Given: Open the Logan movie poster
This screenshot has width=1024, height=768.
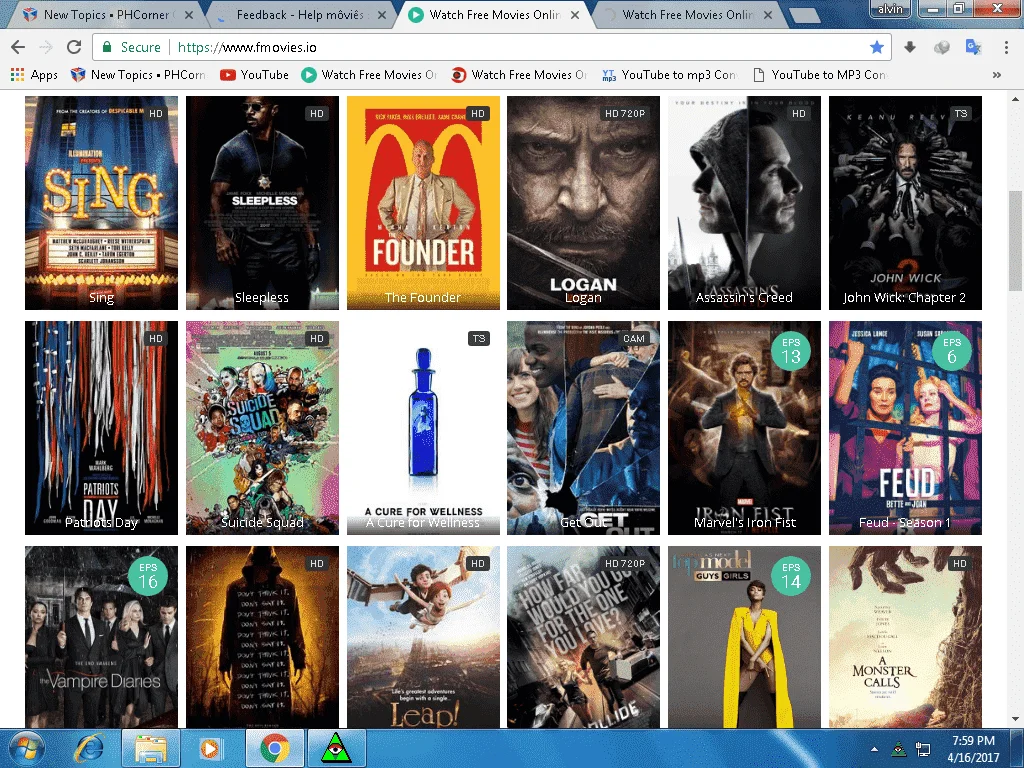Looking at the screenshot, I should point(583,202).
